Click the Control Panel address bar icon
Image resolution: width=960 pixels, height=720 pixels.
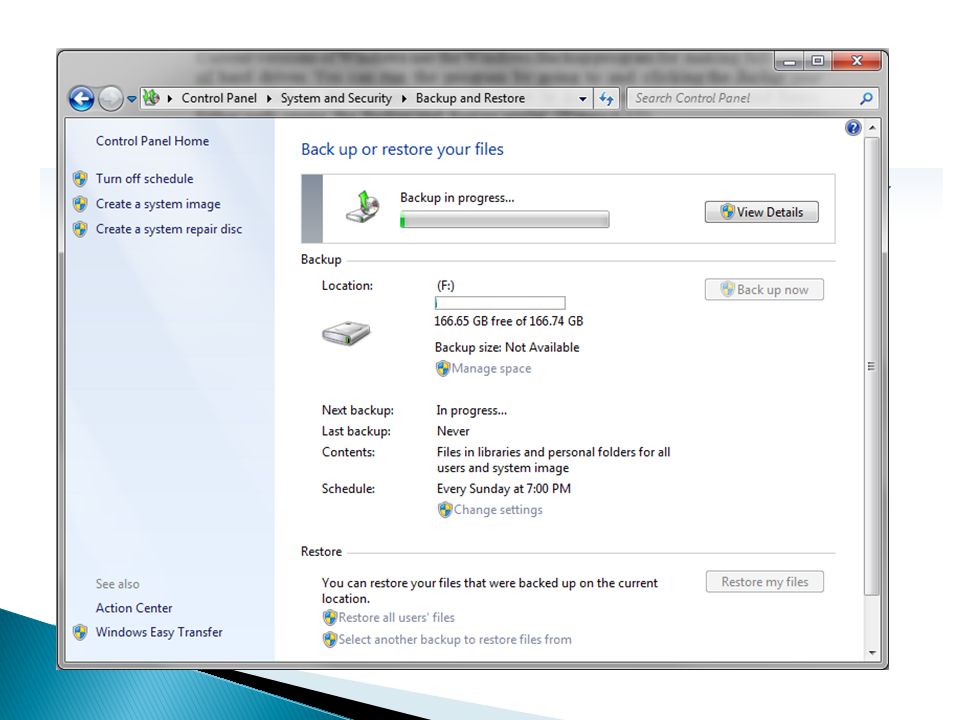point(151,98)
